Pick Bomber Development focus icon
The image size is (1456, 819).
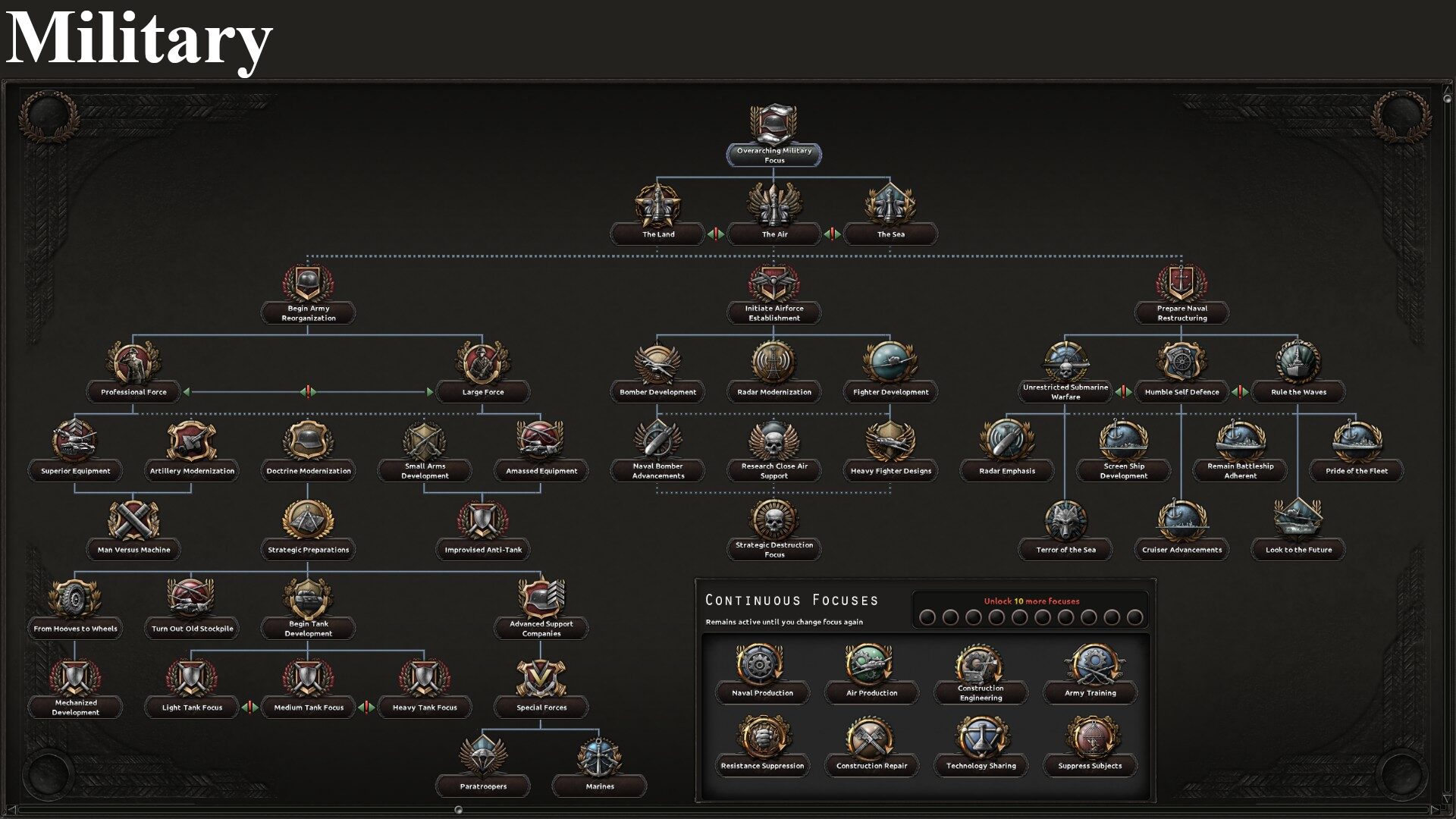(x=657, y=362)
